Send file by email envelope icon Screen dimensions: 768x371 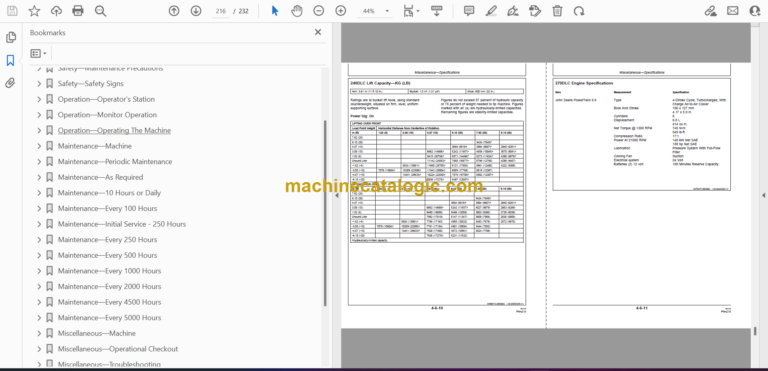pyautogui.click(x=732, y=11)
